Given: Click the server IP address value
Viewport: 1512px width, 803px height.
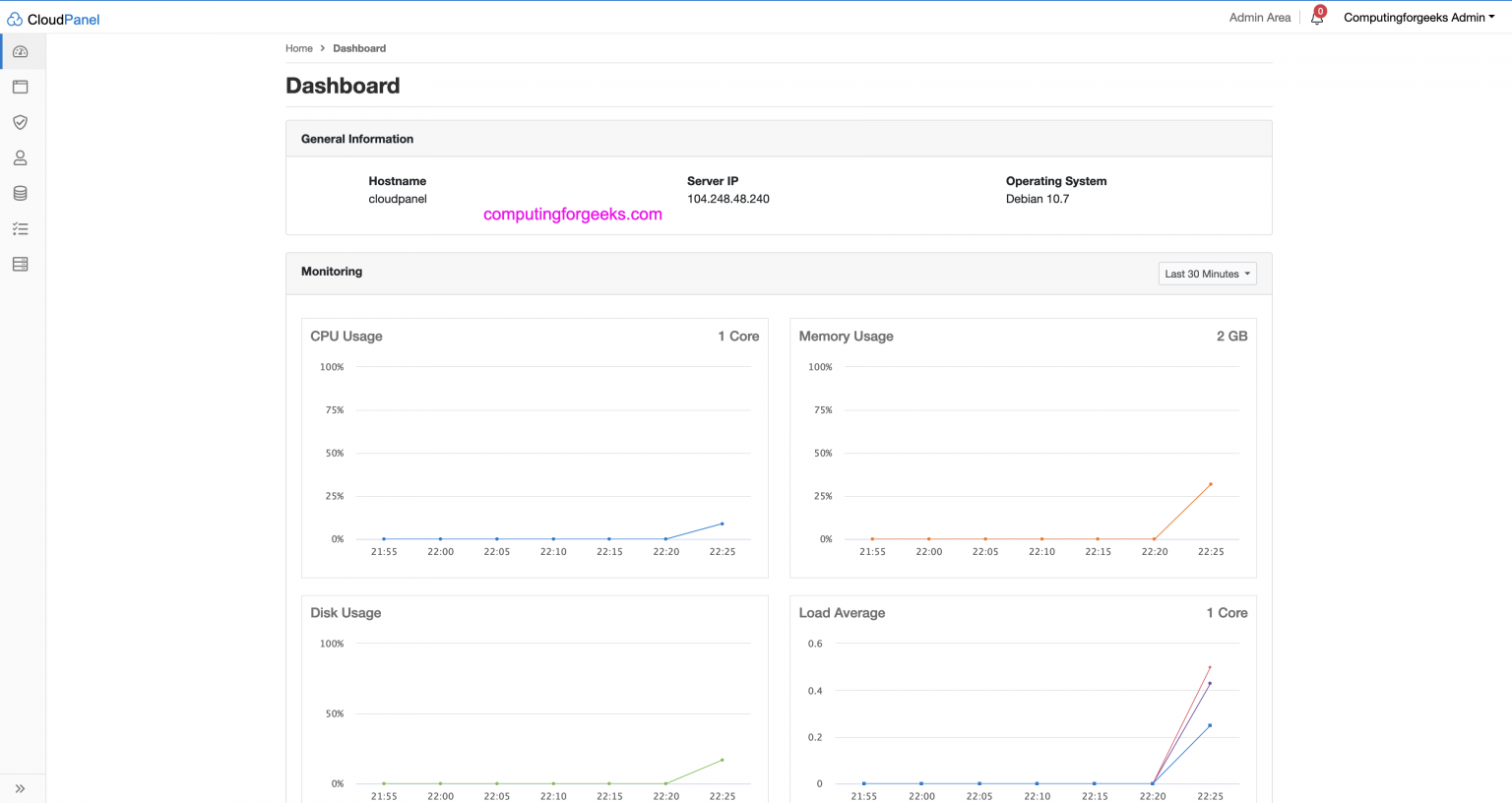Looking at the screenshot, I should (728, 198).
